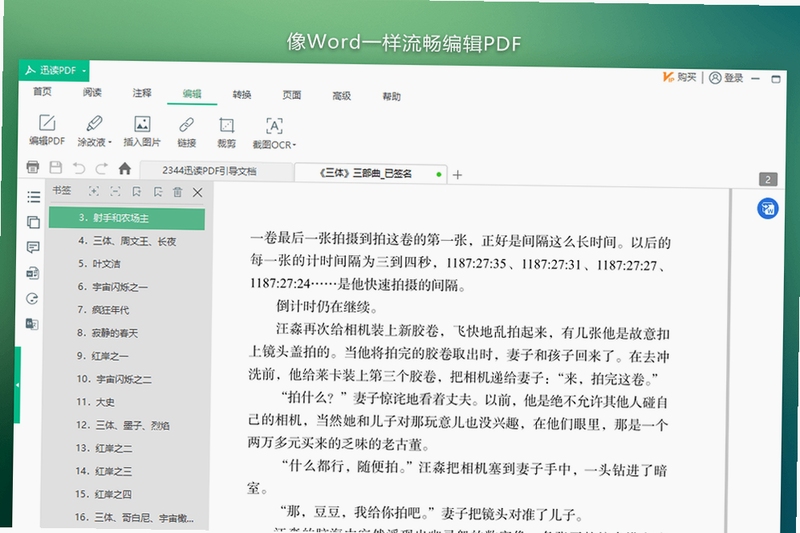The image size is (800, 533).
Task: Select bookmark 3. 射手和农场主
Action: point(127,218)
